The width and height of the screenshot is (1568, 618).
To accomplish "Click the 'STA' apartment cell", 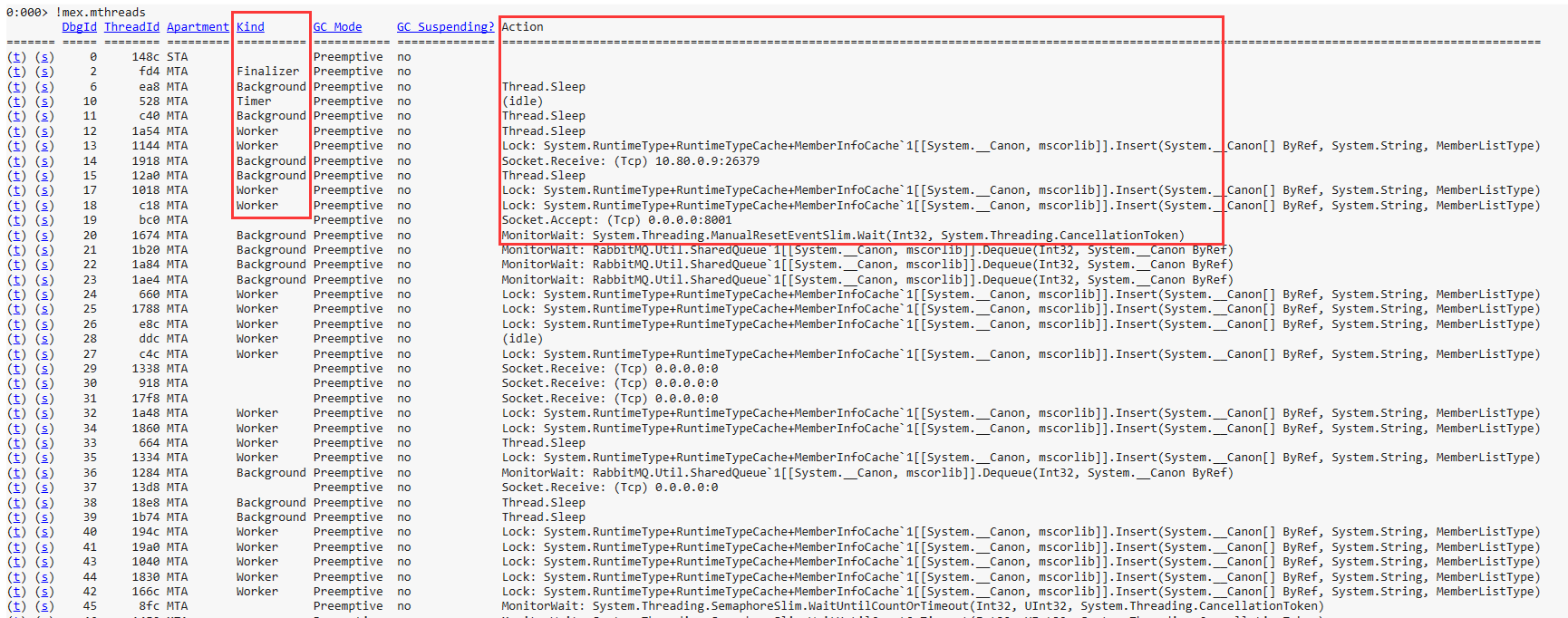I will [177, 56].
